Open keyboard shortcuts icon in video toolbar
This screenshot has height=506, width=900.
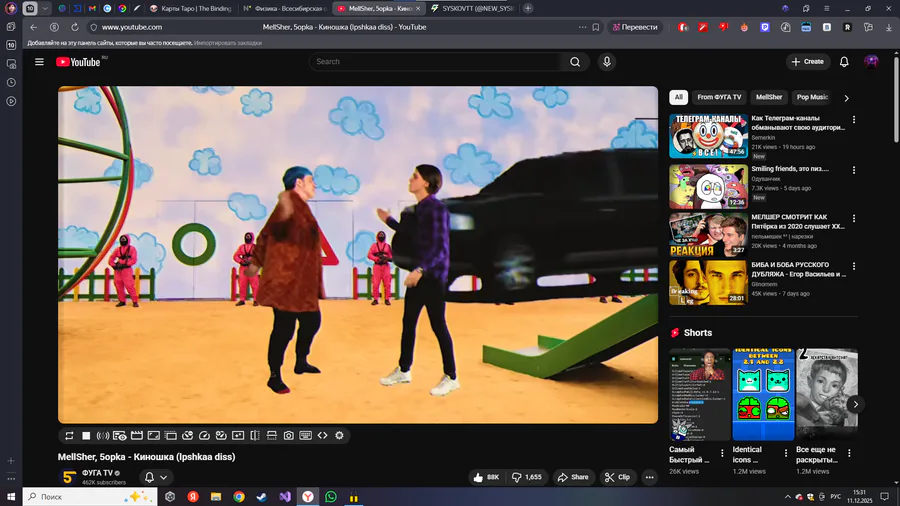click(x=305, y=436)
